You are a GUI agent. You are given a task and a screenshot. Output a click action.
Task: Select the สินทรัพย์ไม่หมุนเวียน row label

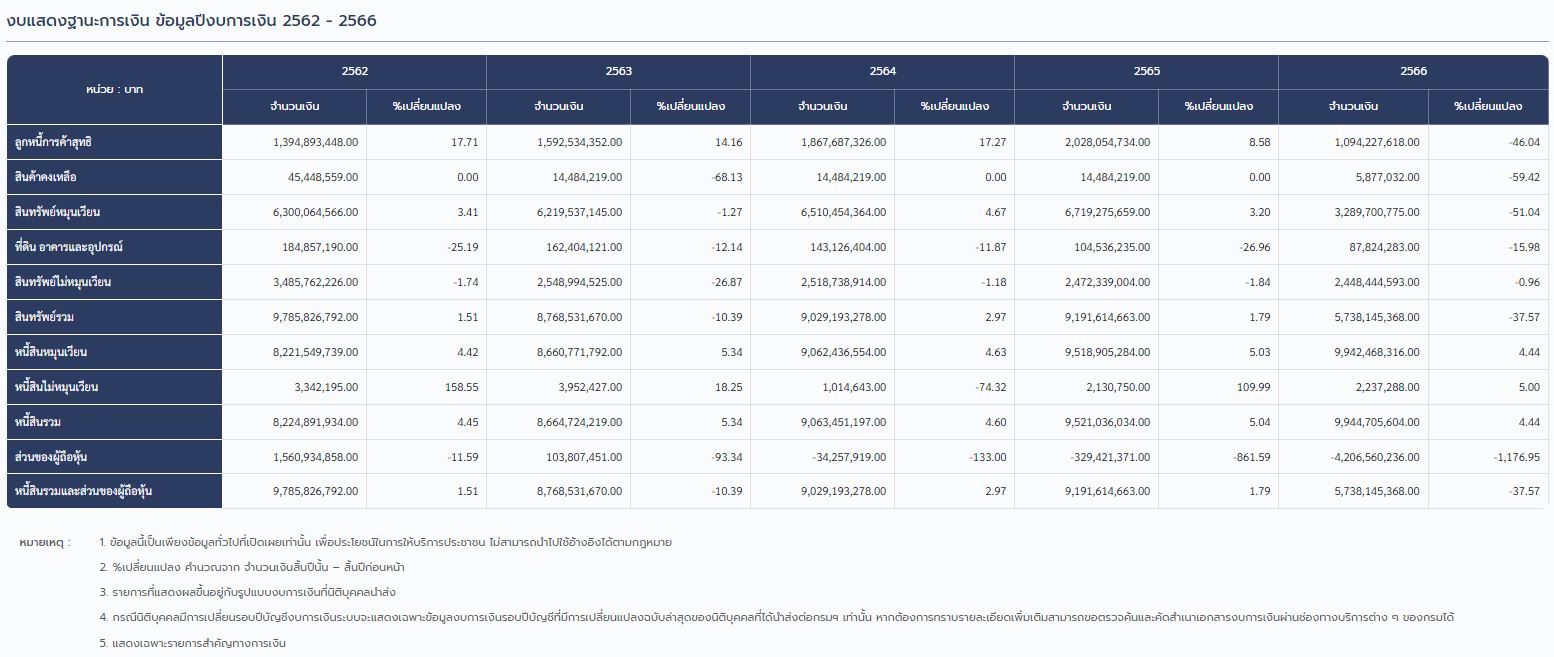63,282
